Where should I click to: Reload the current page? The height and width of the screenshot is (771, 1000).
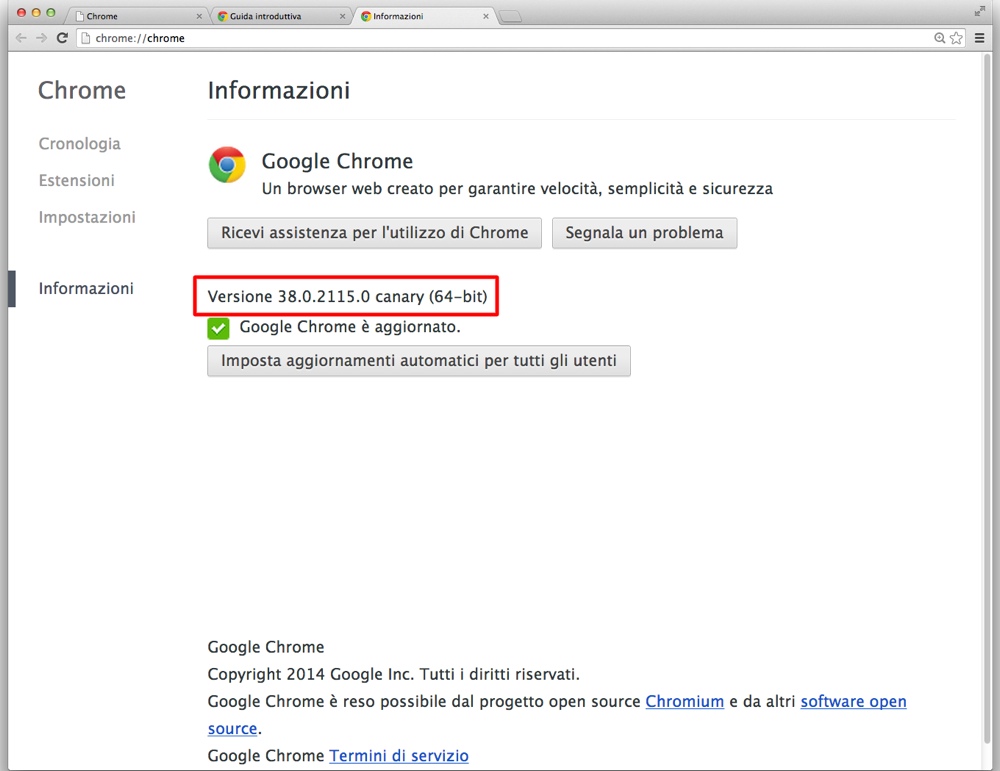click(x=62, y=38)
